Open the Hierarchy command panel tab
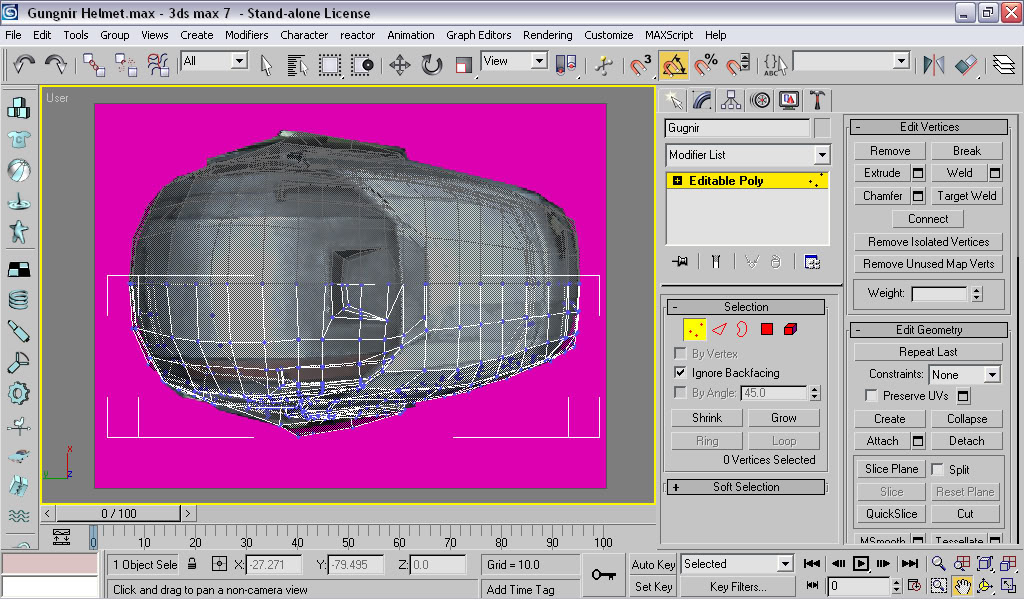The width and height of the screenshot is (1024, 600). (x=731, y=100)
